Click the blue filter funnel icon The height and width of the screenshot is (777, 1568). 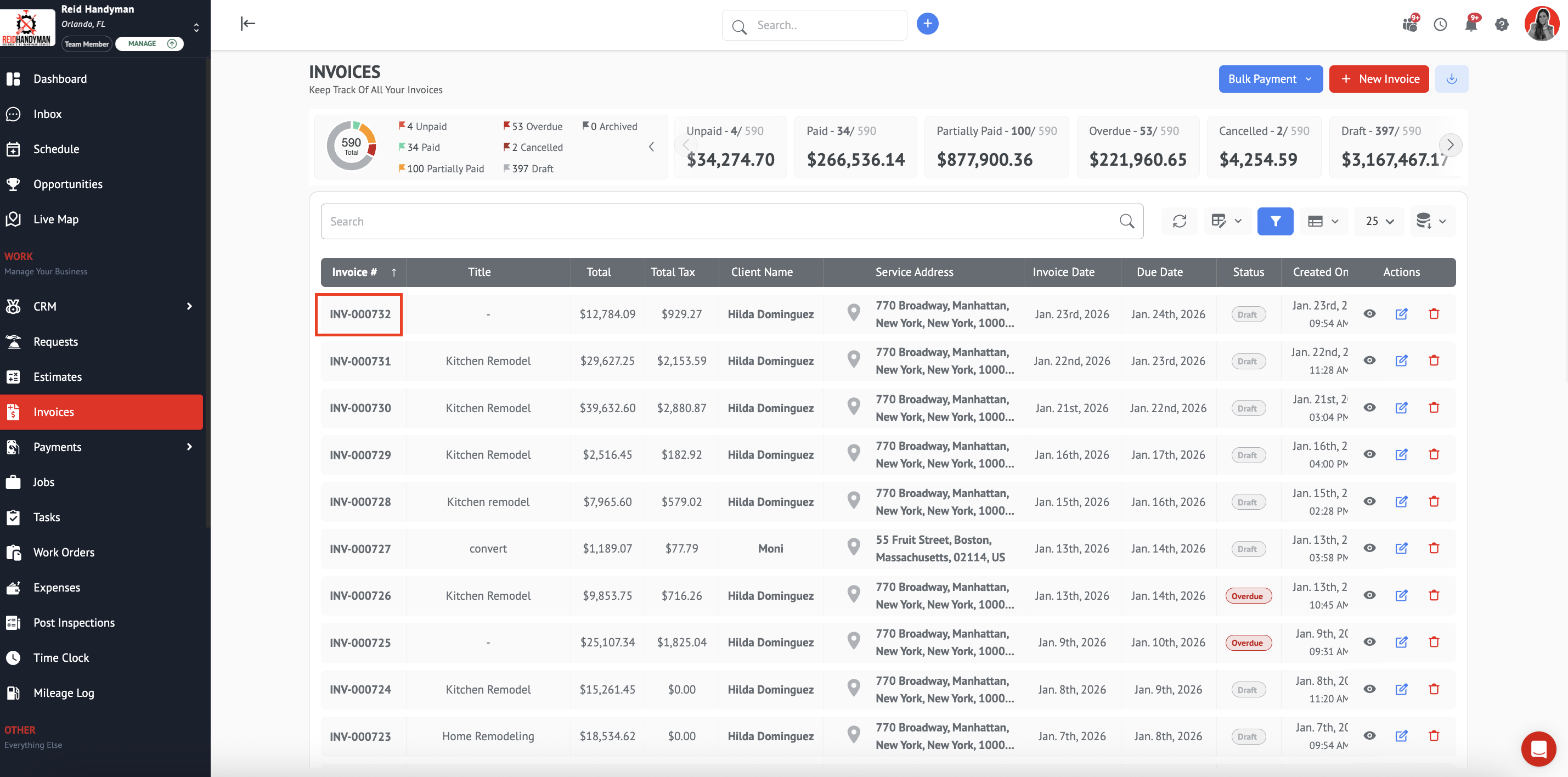click(x=1274, y=221)
